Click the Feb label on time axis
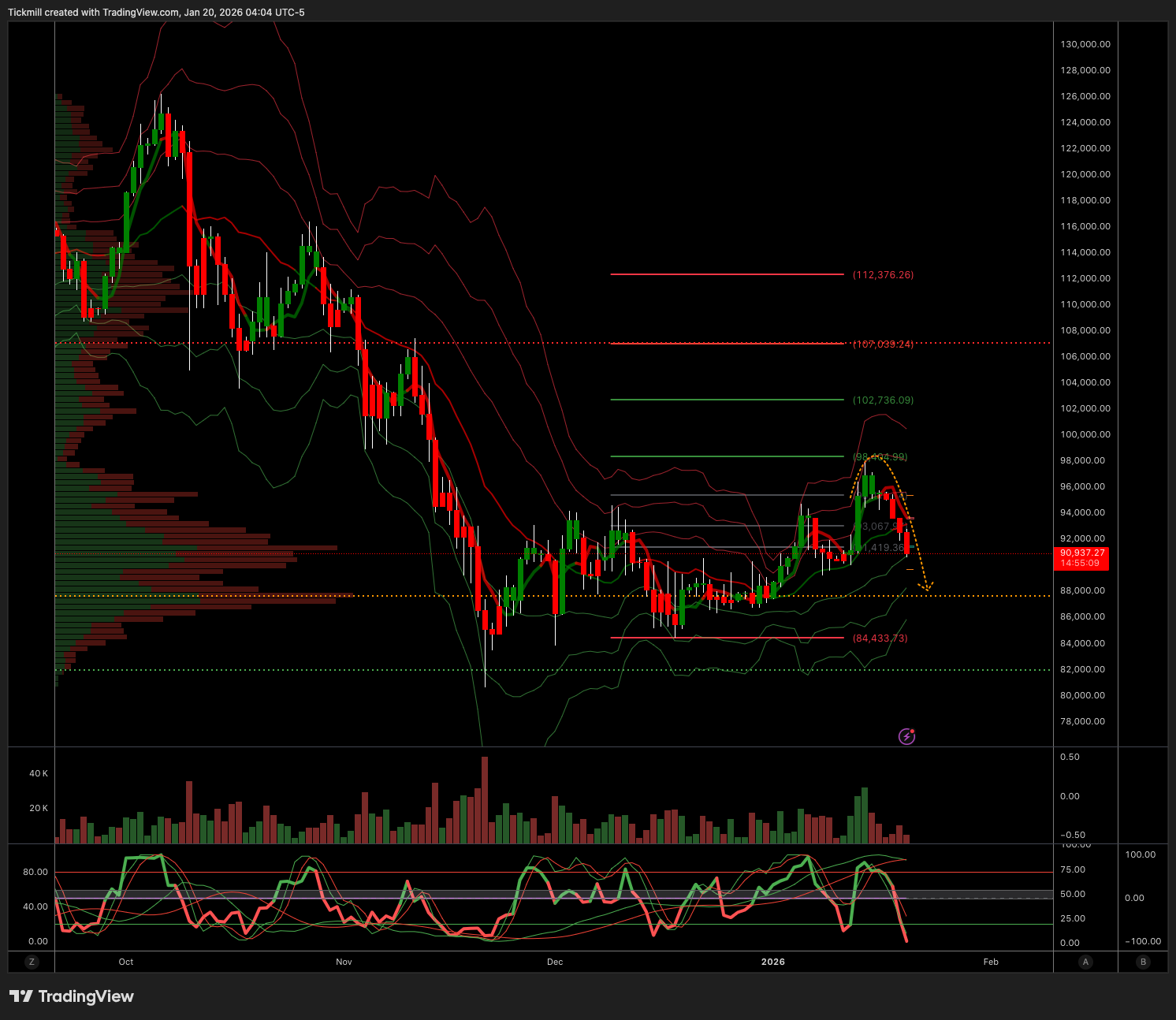Viewport: 1176px width, 1020px height. pos(991,962)
